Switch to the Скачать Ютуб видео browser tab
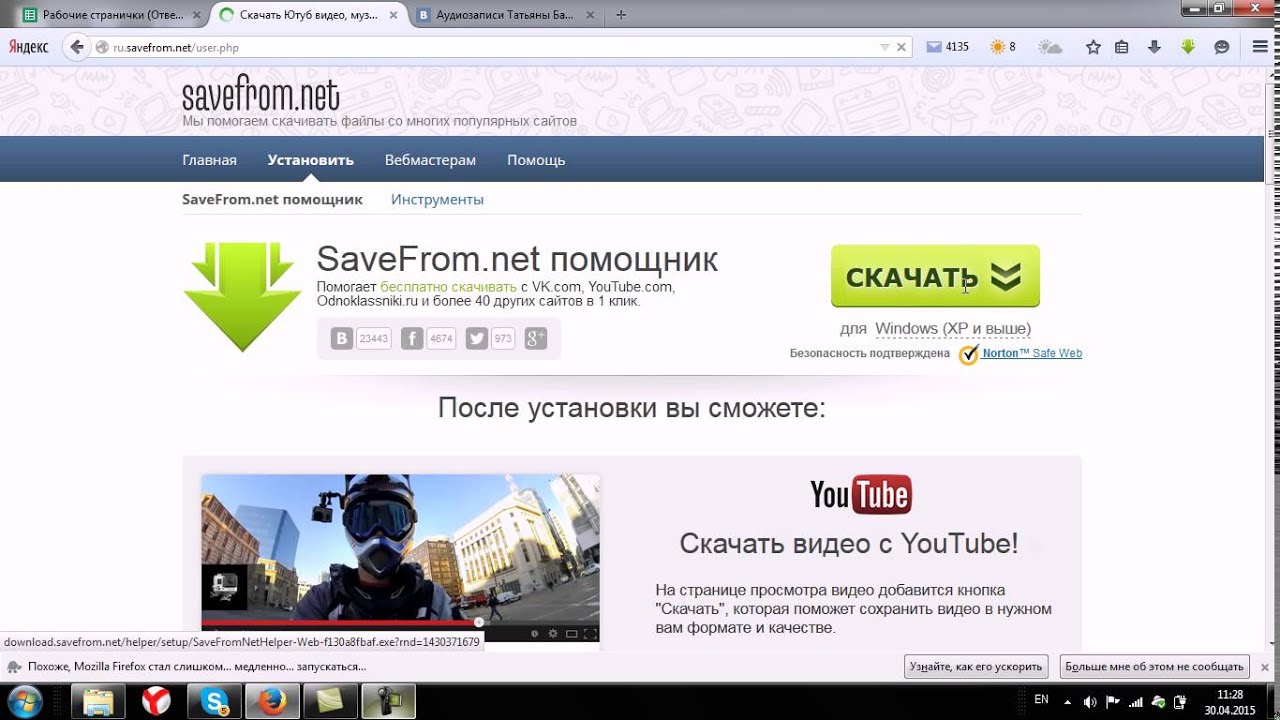The height and width of the screenshot is (720, 1280). click(308, 15)
